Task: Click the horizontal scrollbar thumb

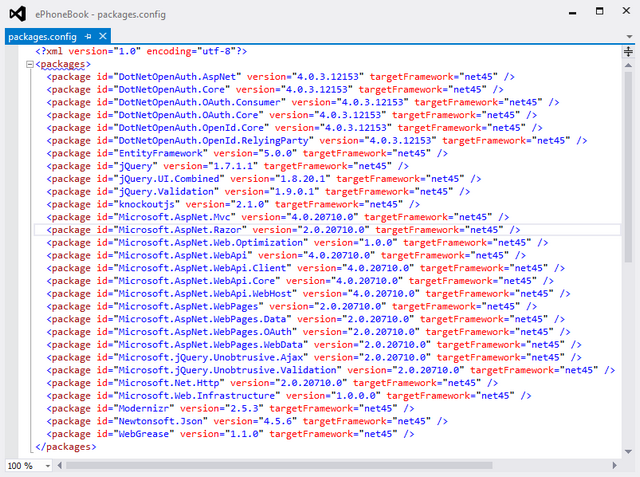Action: pyautogui.click(x=279, y=465)
